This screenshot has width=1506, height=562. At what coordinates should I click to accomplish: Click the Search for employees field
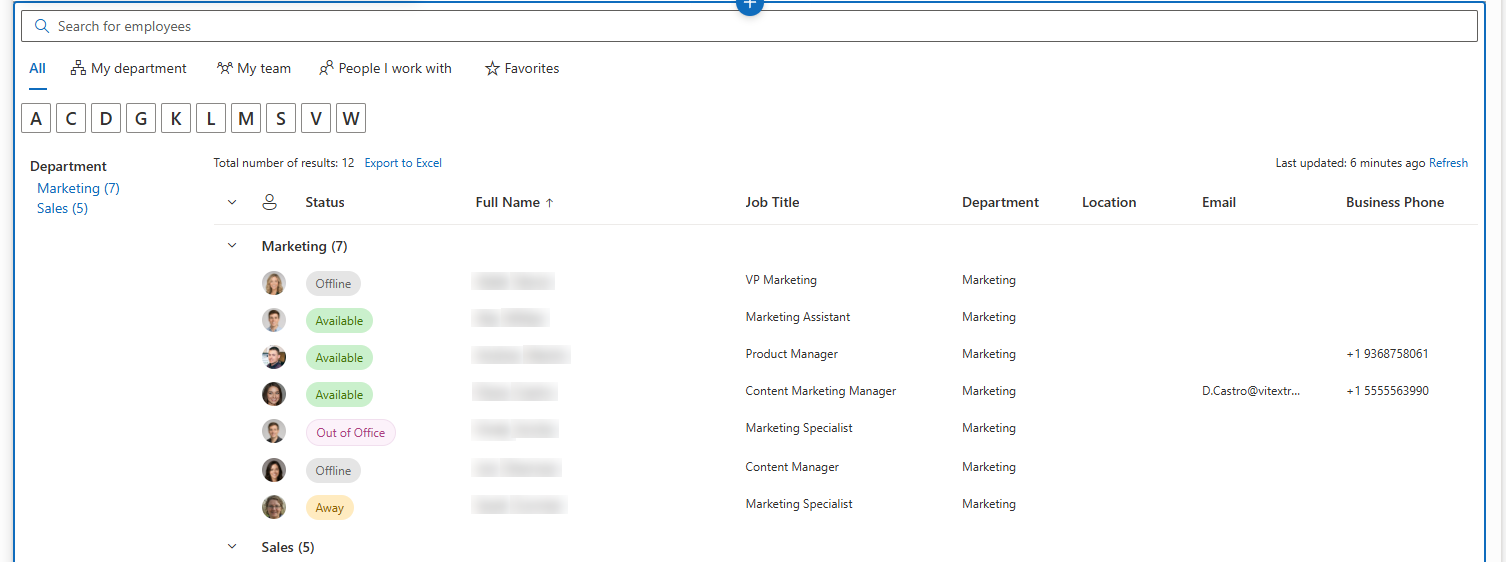point(749,26)
